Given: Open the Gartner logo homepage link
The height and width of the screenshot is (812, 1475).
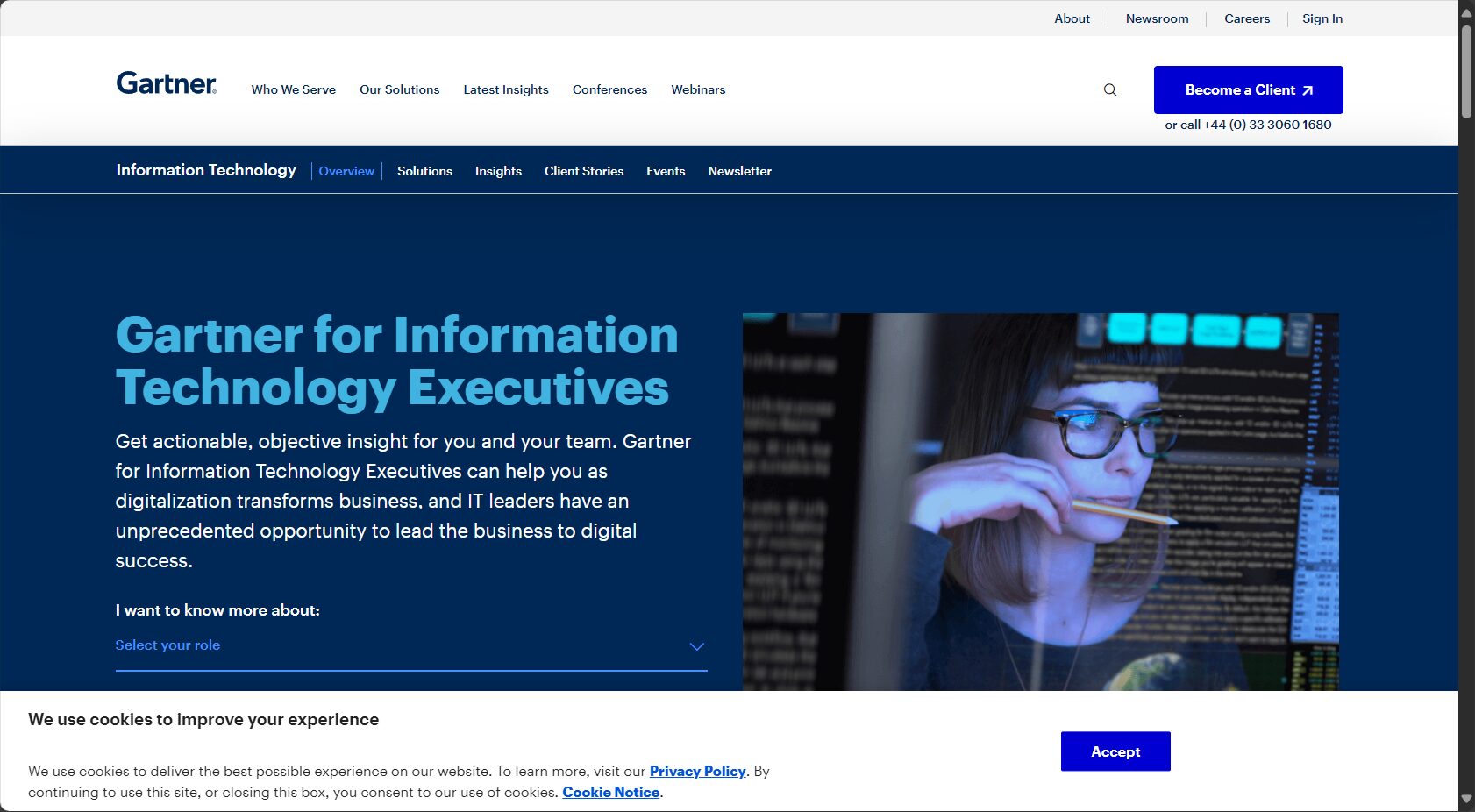Looking at the screenshot, I should coord(167,83).
